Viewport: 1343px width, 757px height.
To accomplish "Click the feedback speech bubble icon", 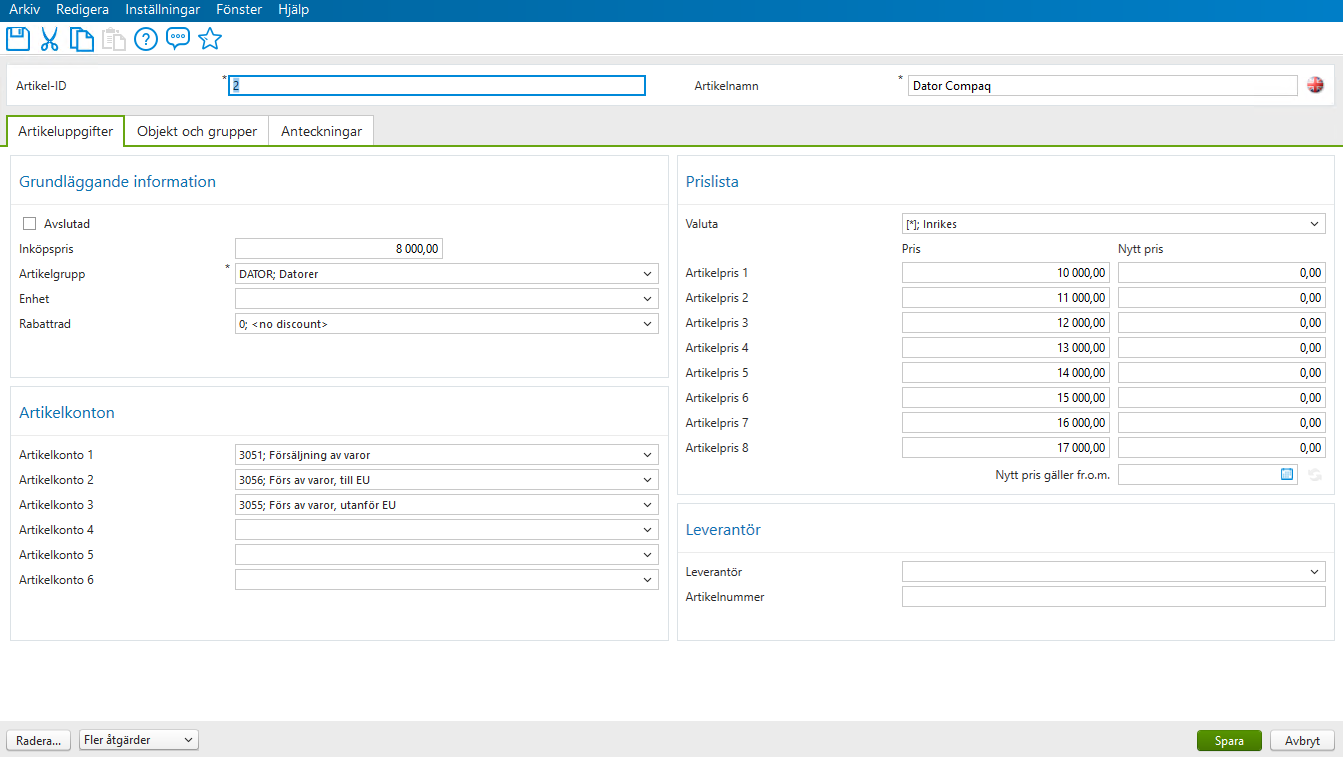I will click(x=178, y=38).
